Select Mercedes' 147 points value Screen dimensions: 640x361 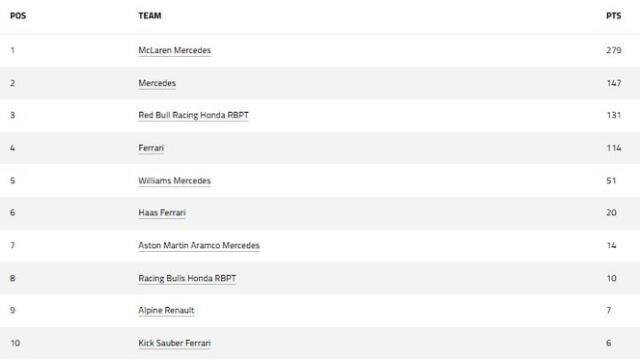[x=614, y=83]
